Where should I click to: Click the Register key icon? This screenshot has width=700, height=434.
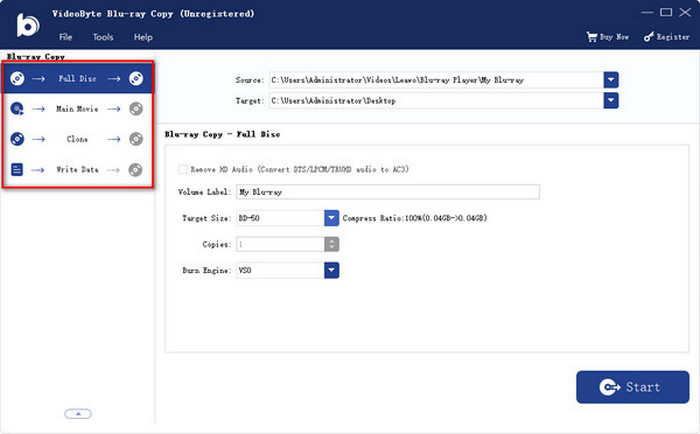pos(649,37)
